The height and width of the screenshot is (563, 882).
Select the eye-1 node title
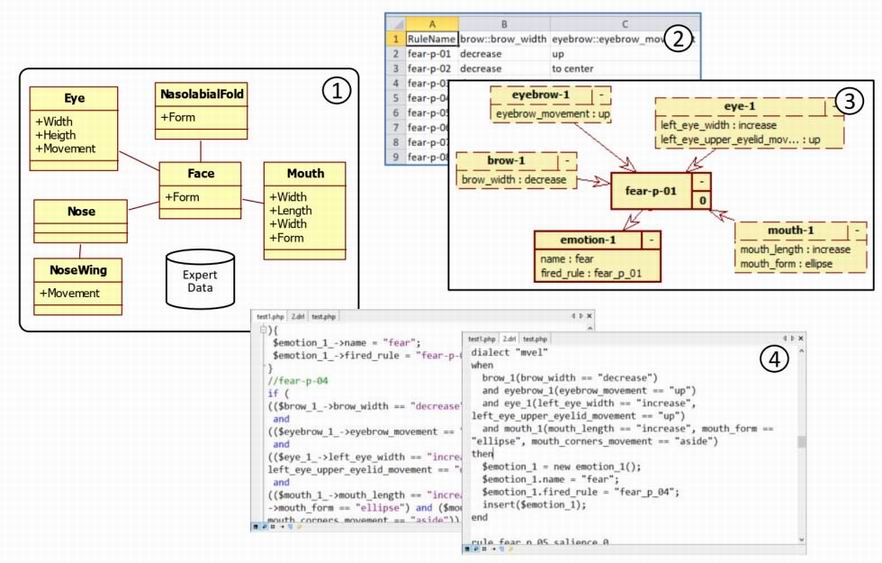point(739,106)
